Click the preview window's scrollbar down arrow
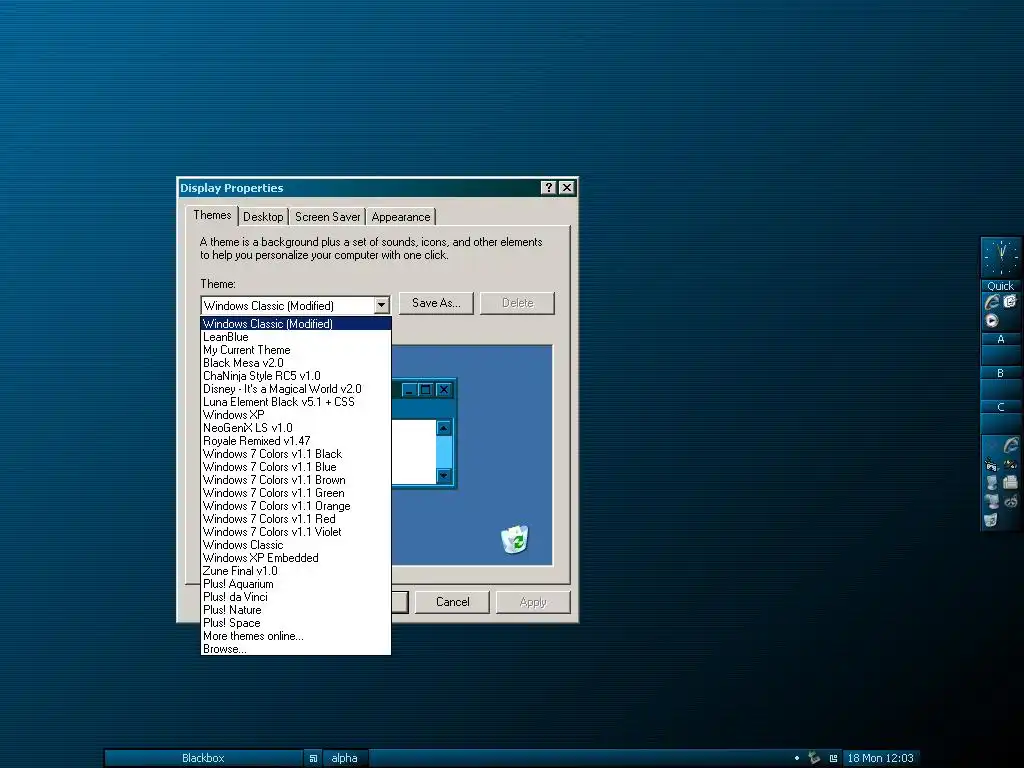The width and height of the screenshot is (1024, 768). 443,475
